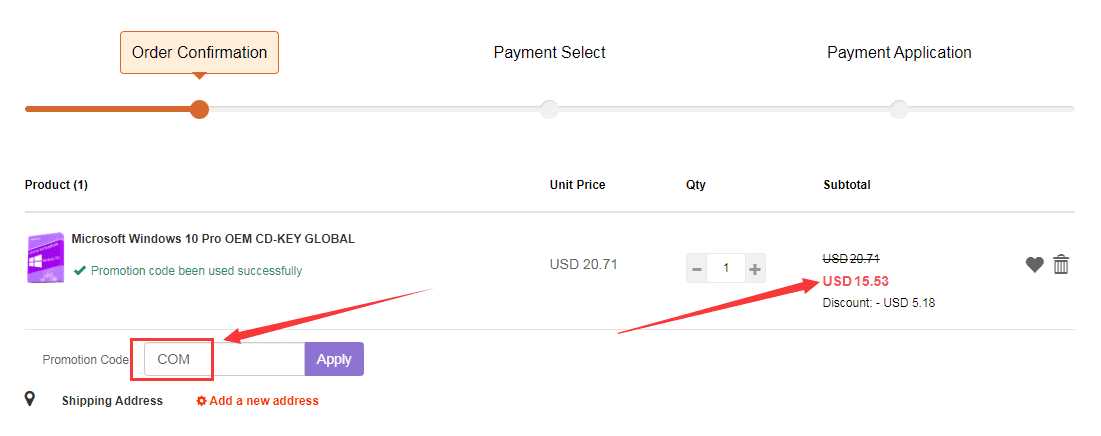Open the Windows 10 Pro product thumbnail
The height and width of the screenshot is (436, 1101).
point(45,258)
